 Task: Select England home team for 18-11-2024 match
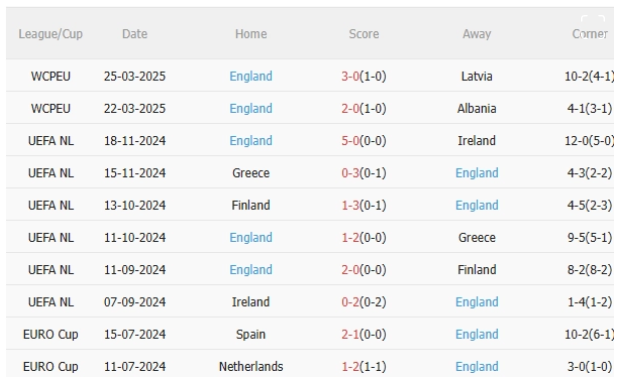pyautogui.click(x=251, y=141)
